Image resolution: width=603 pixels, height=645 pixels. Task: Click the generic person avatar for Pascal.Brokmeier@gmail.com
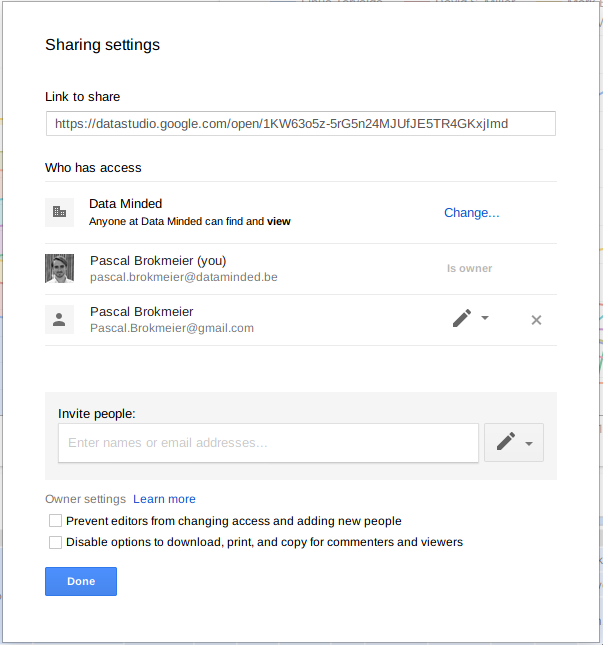click(60, 319)
